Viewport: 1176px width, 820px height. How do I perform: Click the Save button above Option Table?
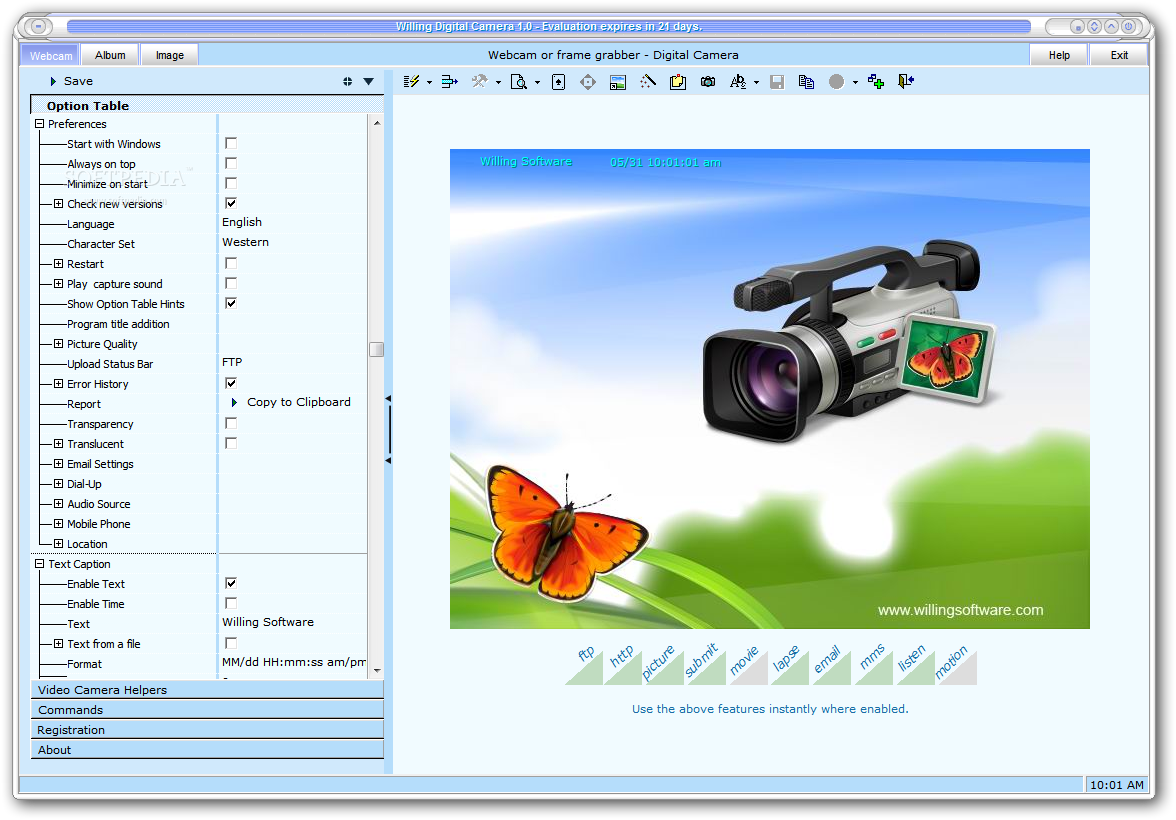[x=71, y=81]
